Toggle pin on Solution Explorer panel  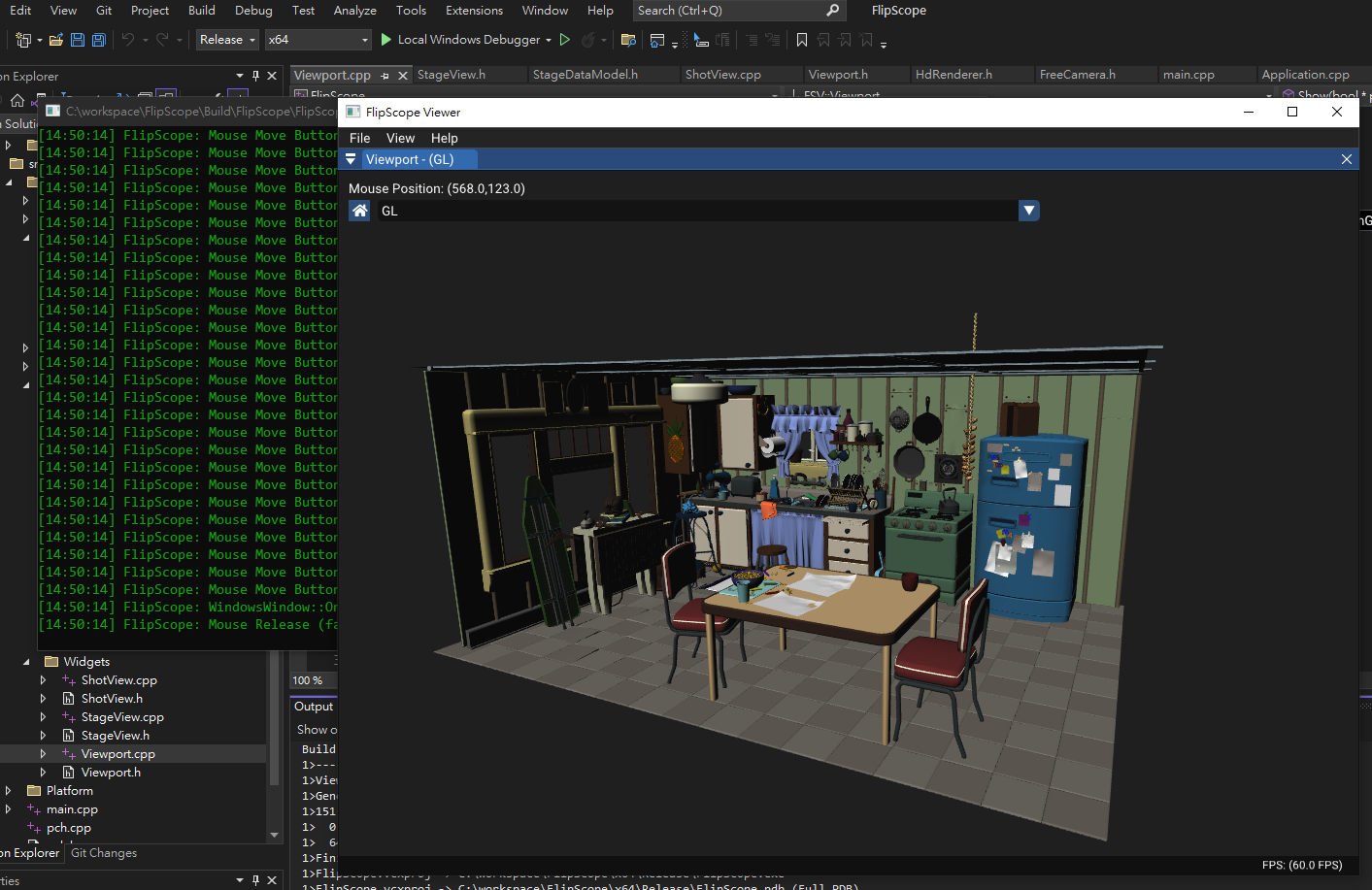(255, 76)
